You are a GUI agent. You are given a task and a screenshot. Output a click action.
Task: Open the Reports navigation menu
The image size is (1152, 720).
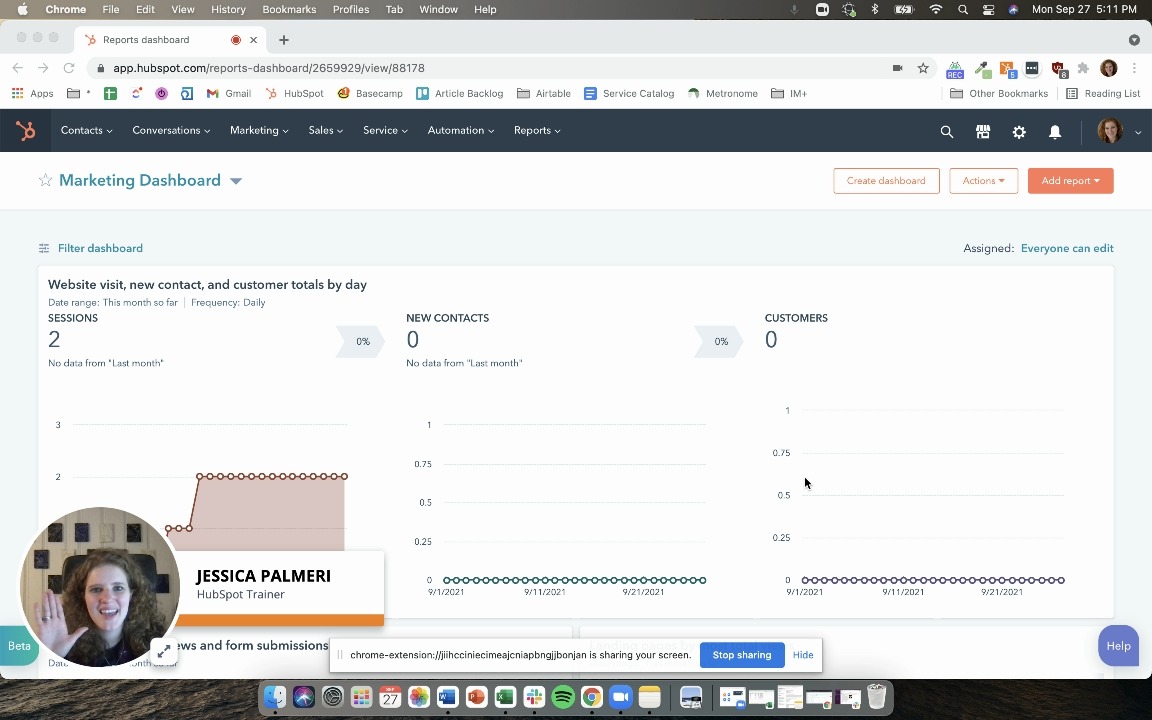pyautogui.click(x=537, y=131)
